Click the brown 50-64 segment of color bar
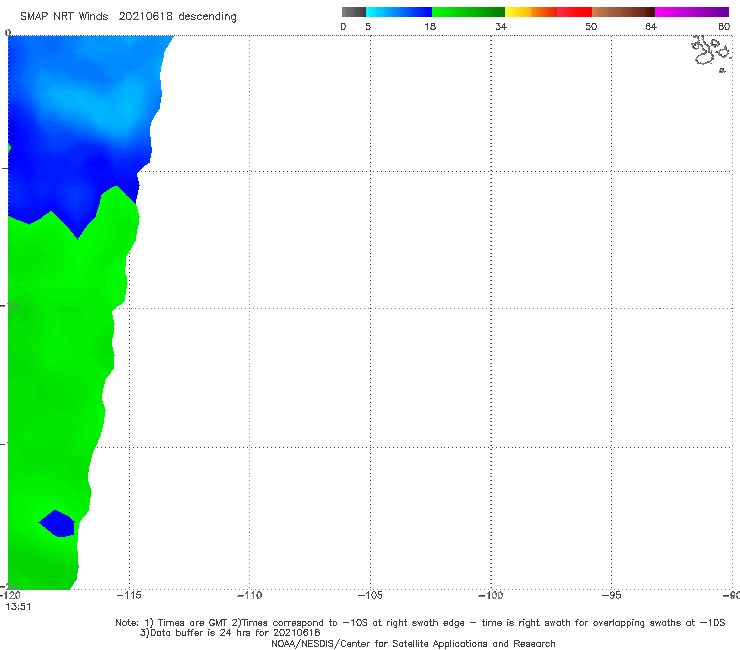This screenshot has width=740, height=650. [x=623, y=12]
